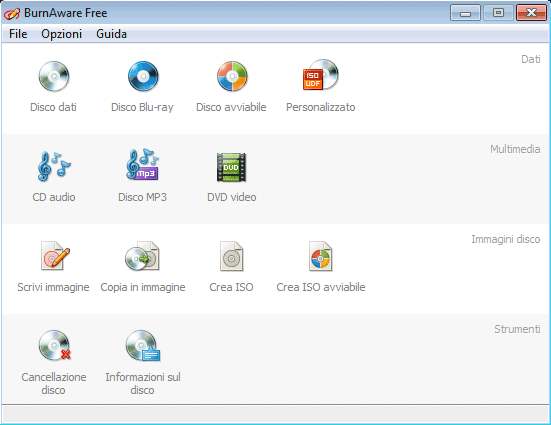Open the Disco dati disc icon
The width and height of the screenshot is (551, 425).
coord(54,76)
